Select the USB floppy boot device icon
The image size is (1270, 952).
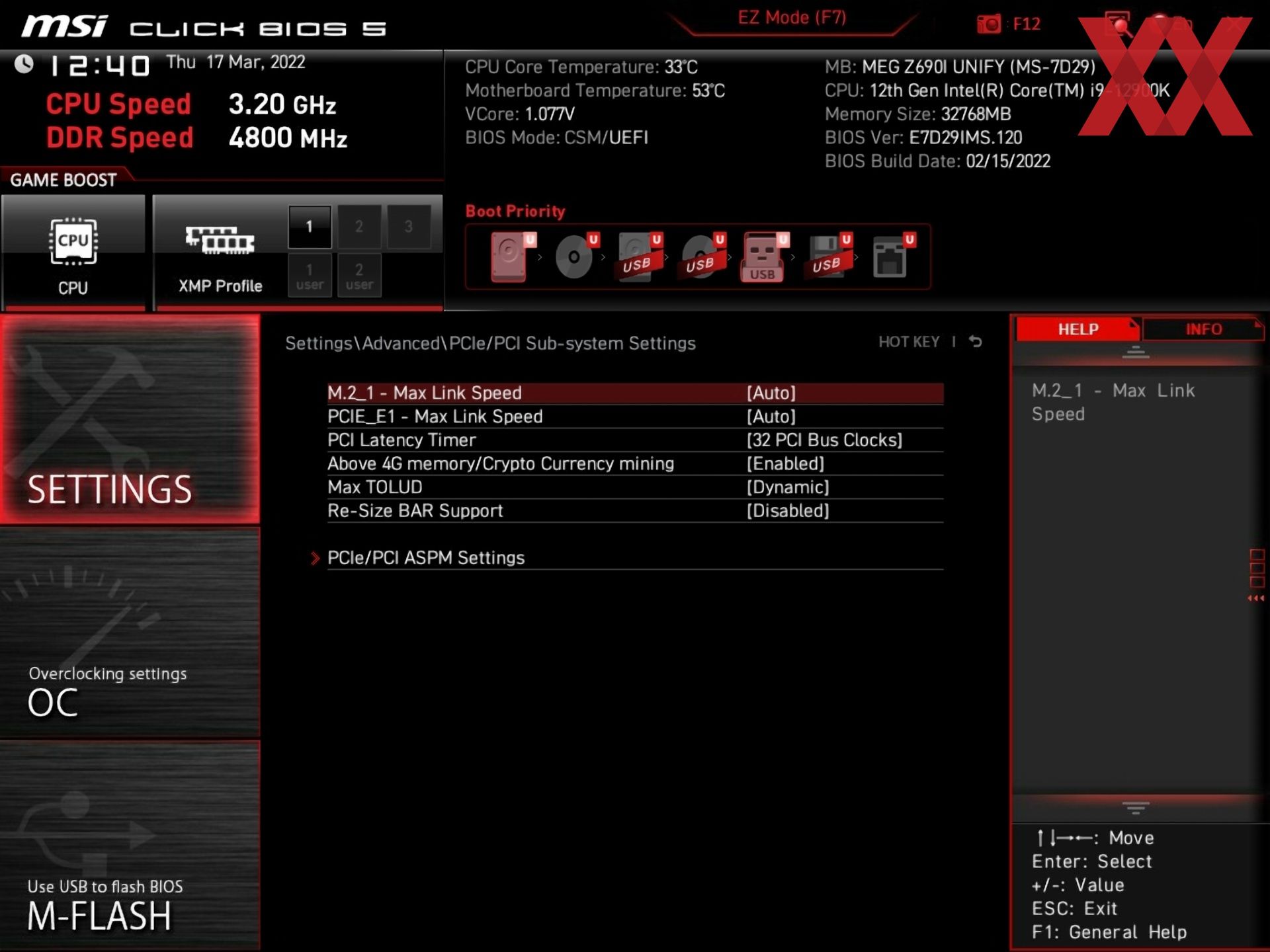click(827, 257)
